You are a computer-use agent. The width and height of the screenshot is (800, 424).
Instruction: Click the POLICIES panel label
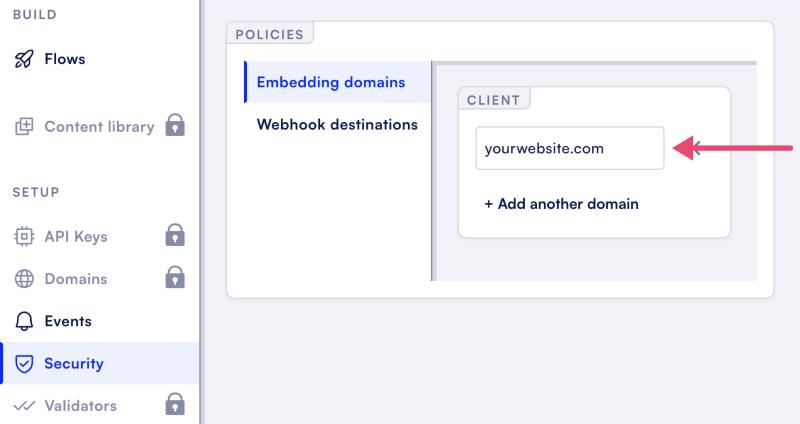269,34
